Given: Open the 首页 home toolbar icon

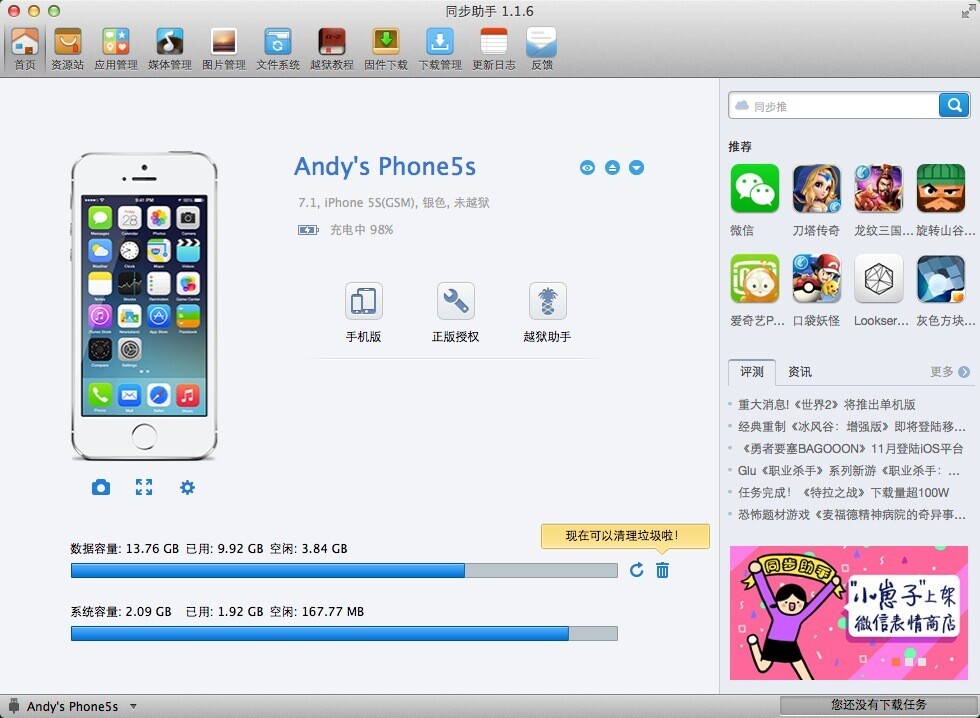Looking at the screenshot, I should [25, 49].
